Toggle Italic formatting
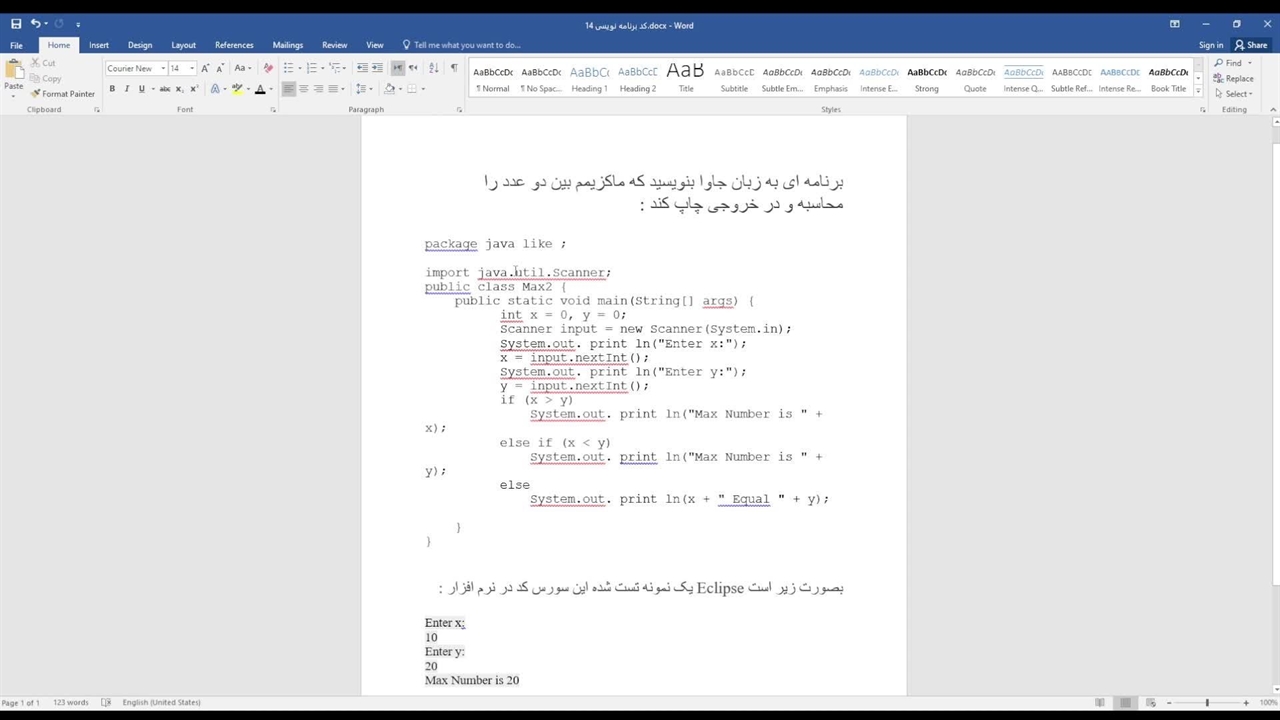 [x=126, y=89]
